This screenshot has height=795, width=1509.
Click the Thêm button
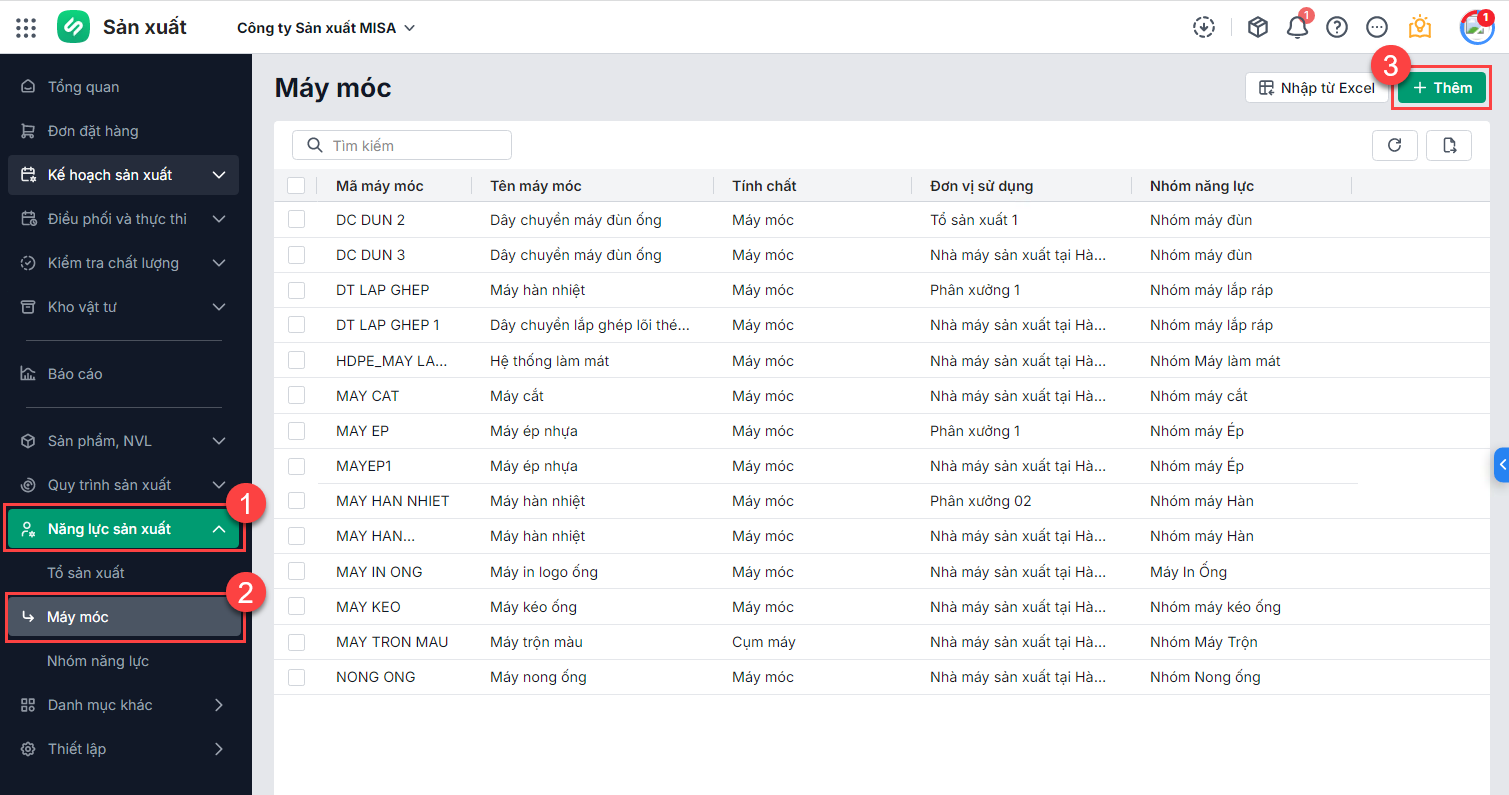pos(1442,88)
